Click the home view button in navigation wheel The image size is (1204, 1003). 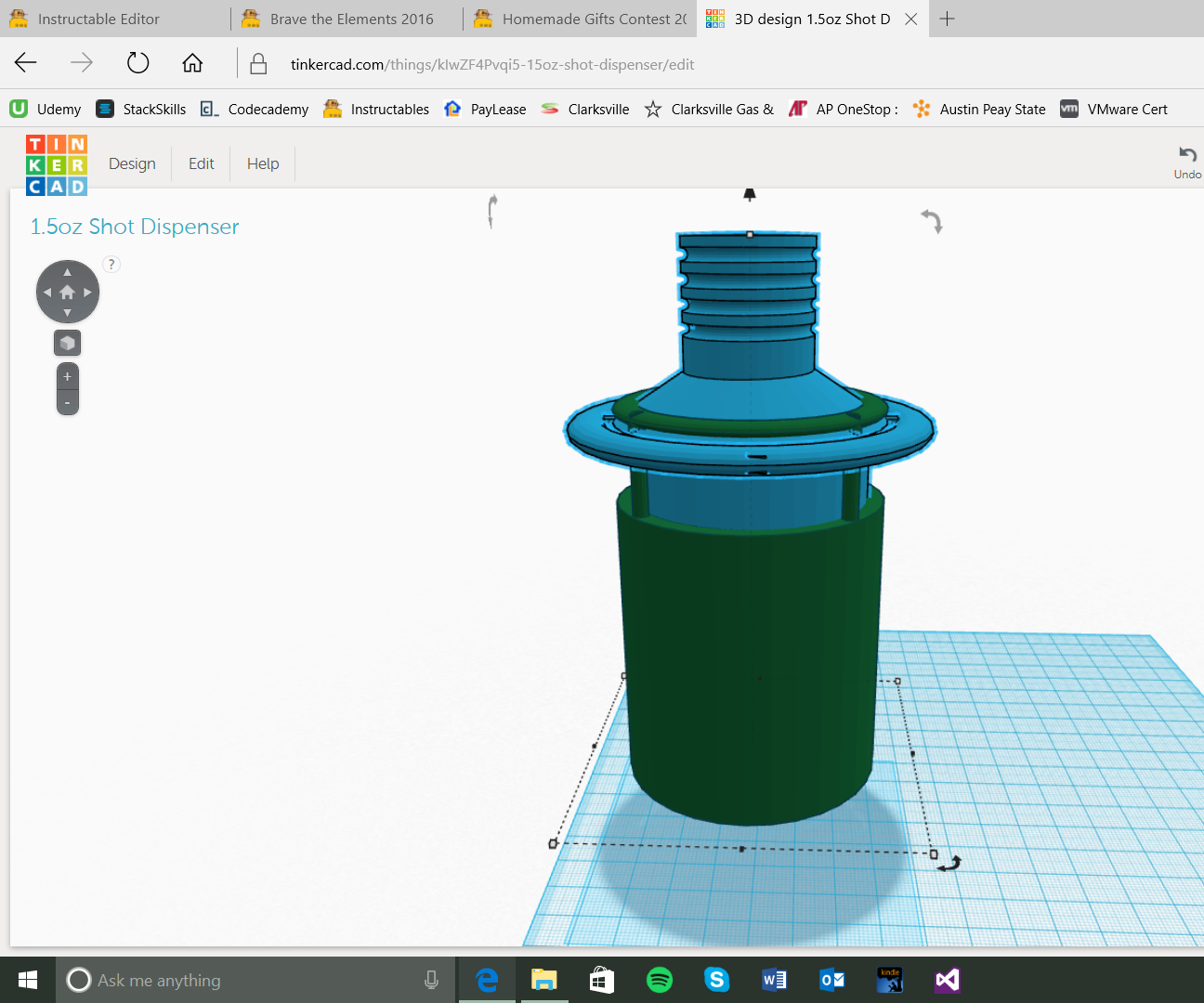tap(67, 293)
